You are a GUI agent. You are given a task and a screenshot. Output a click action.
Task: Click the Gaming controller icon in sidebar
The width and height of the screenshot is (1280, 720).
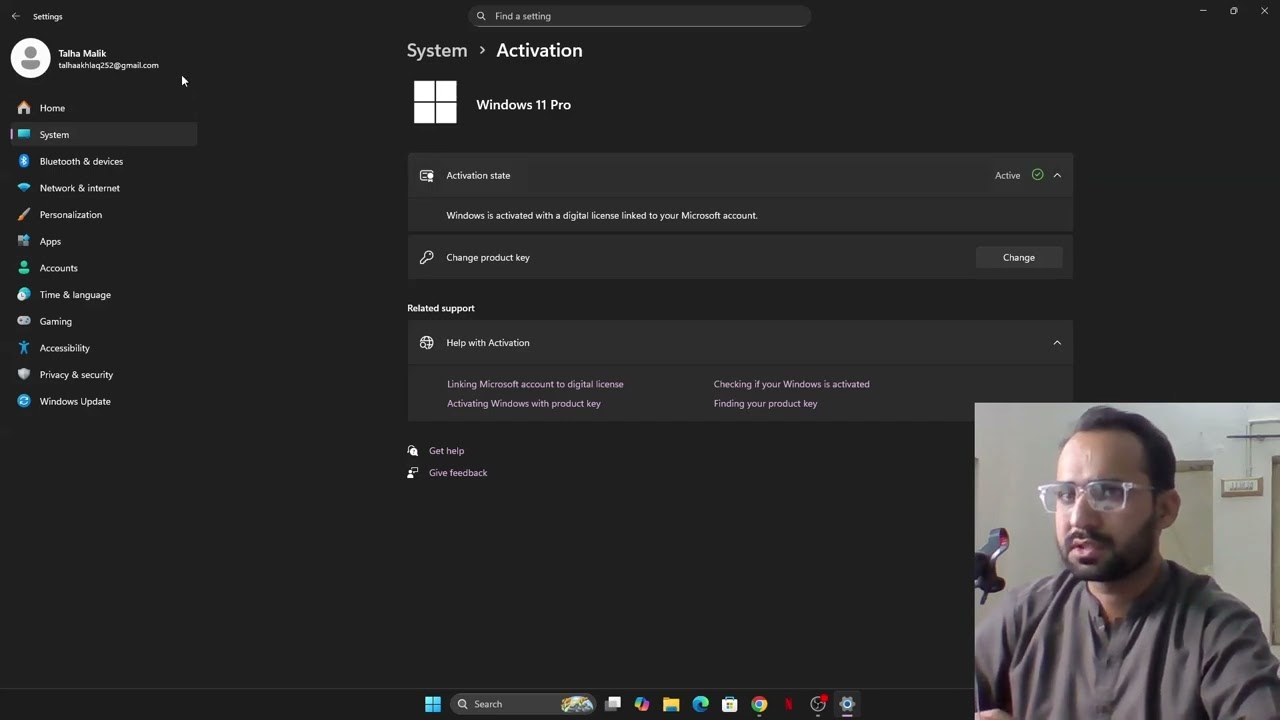pyautogui.click(x=24, y=321)
